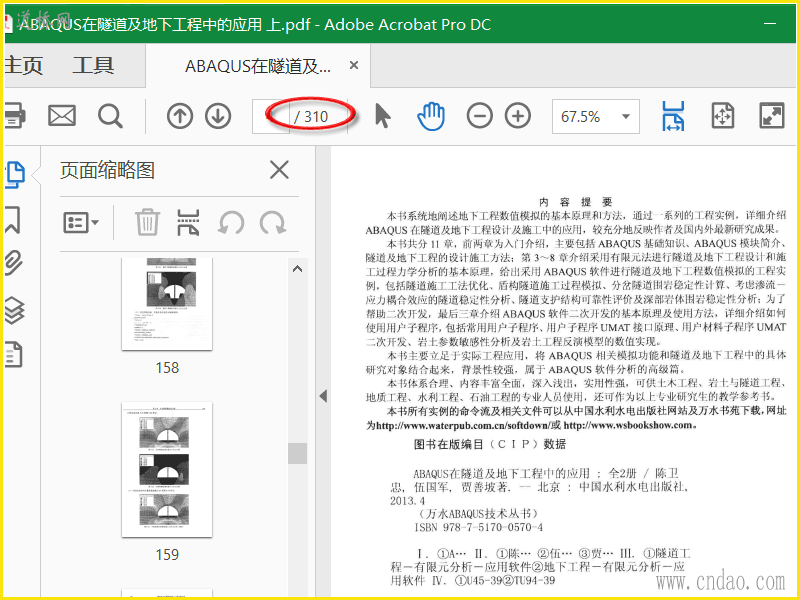Image resolution: width=800 pixels, height=600 pixels.
Task: Click the page label 159
Action: pos(167,555)
